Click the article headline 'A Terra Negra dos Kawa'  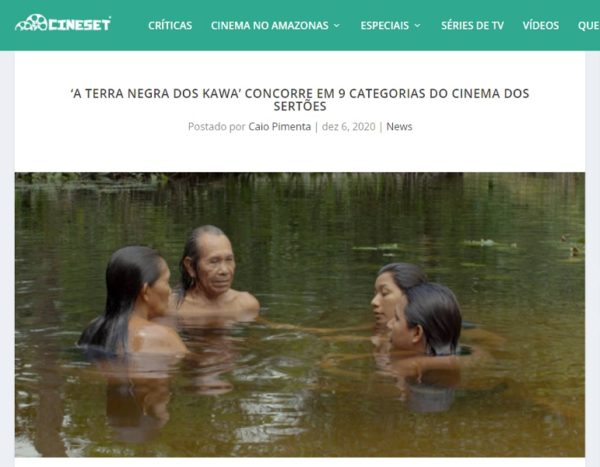pyautogui.click(x=300, y=100)
